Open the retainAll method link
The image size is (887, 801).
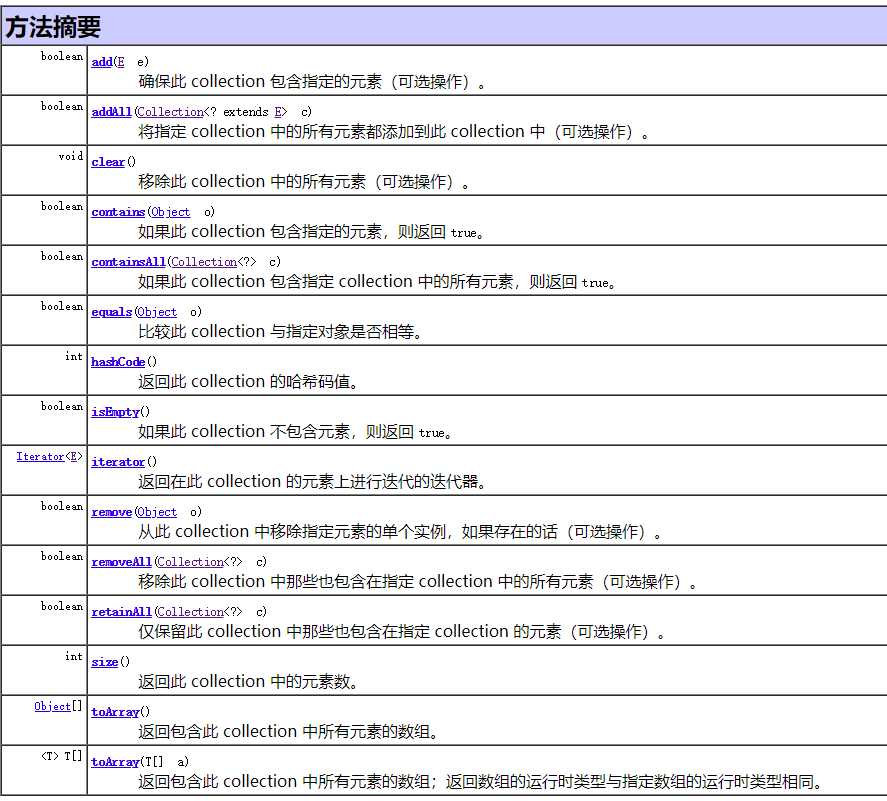click(122, 612)
